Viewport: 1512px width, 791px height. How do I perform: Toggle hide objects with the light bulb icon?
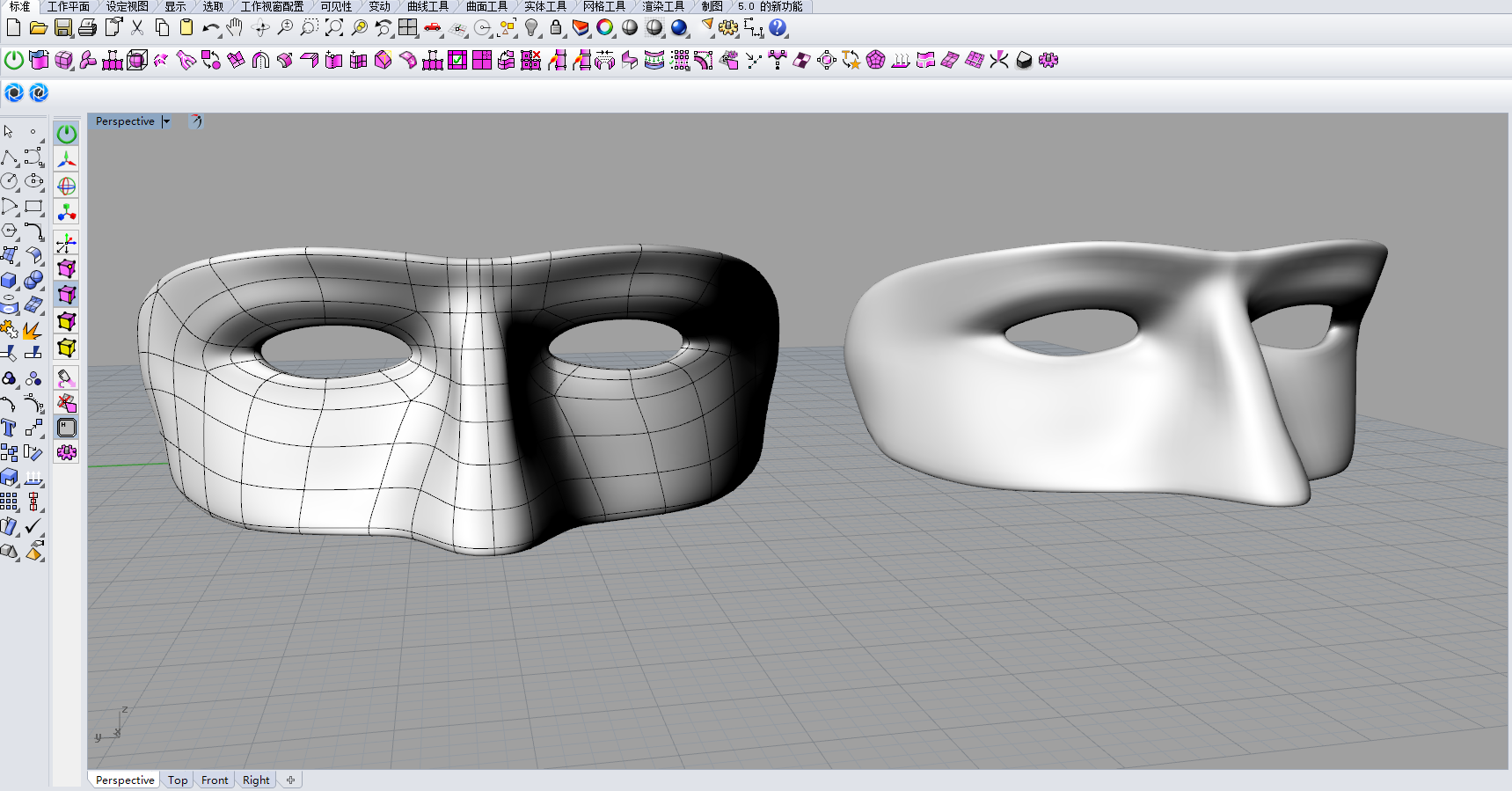click(531, 28)
